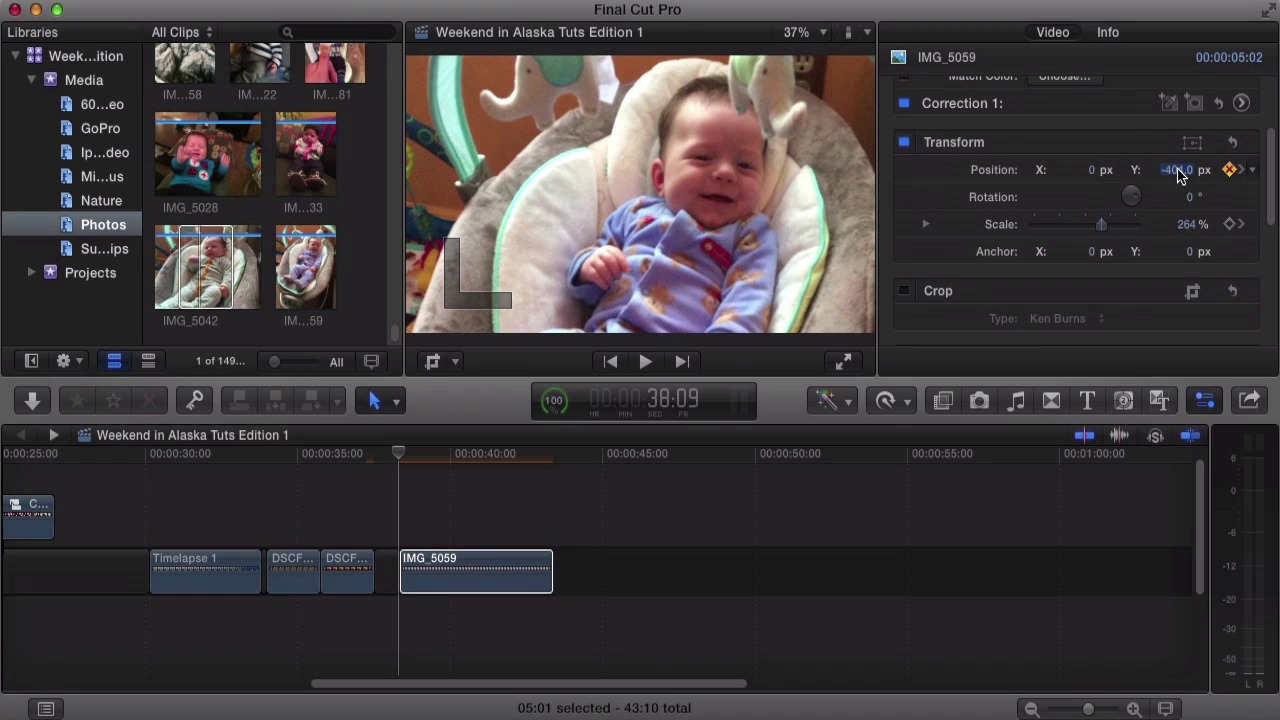This screenshot has height=720, width=1280.
Task: Select the IMG_5059 clip in timeline
Action: point(476,572)
